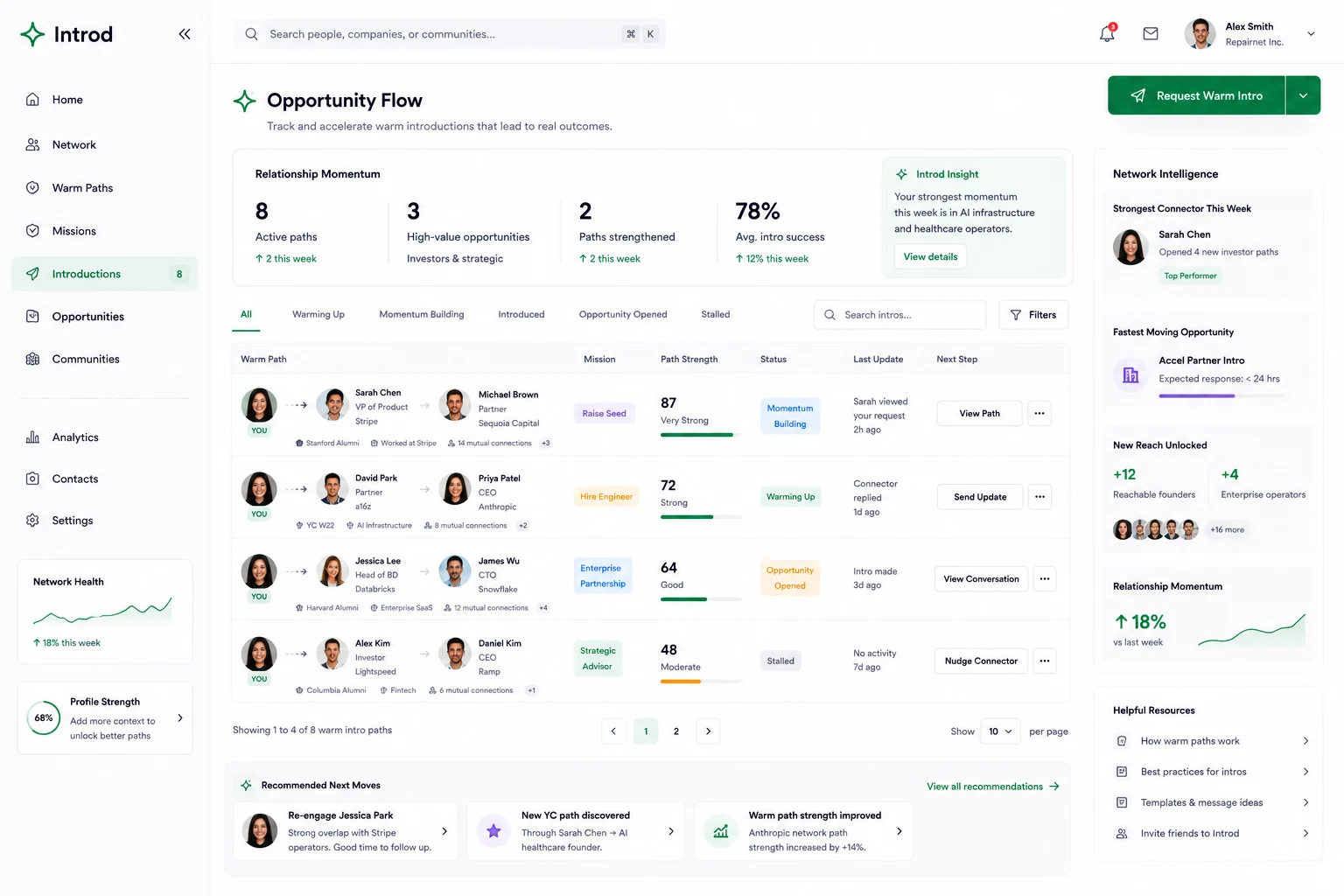Click the Raise Seed mission tag
The image size is (1344, 896).
pos(605,414)
